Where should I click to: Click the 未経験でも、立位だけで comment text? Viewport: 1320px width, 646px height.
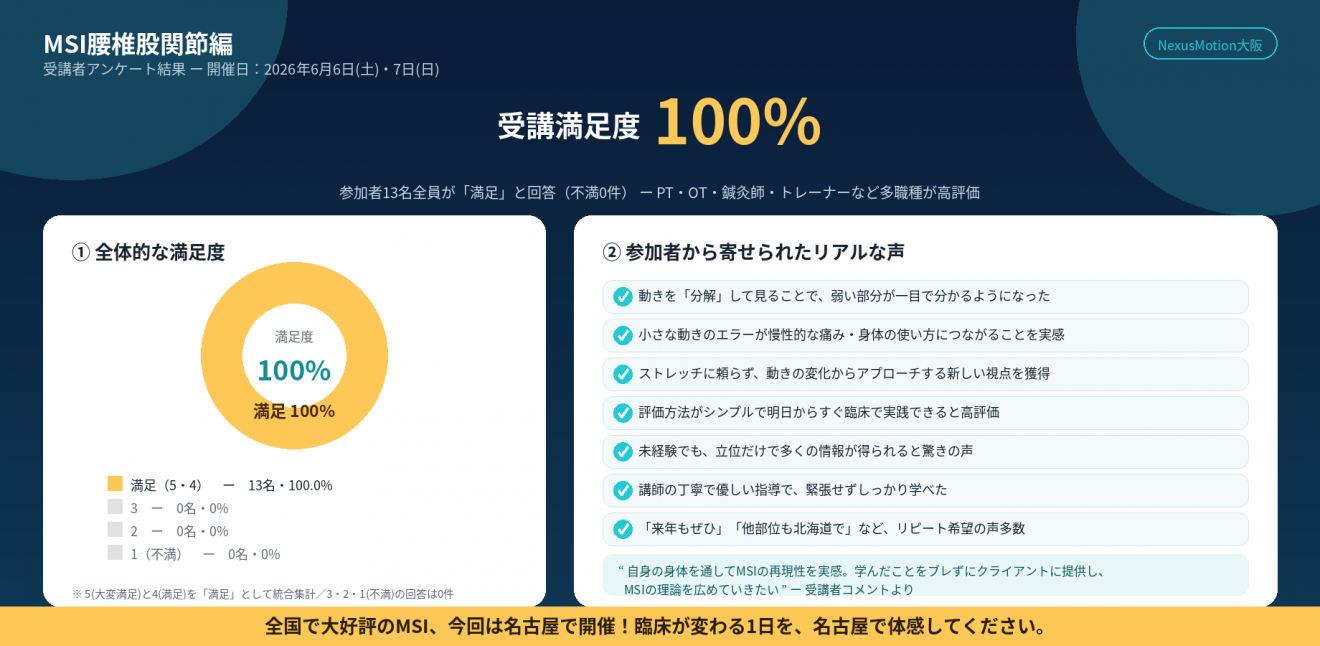point(806,451)
